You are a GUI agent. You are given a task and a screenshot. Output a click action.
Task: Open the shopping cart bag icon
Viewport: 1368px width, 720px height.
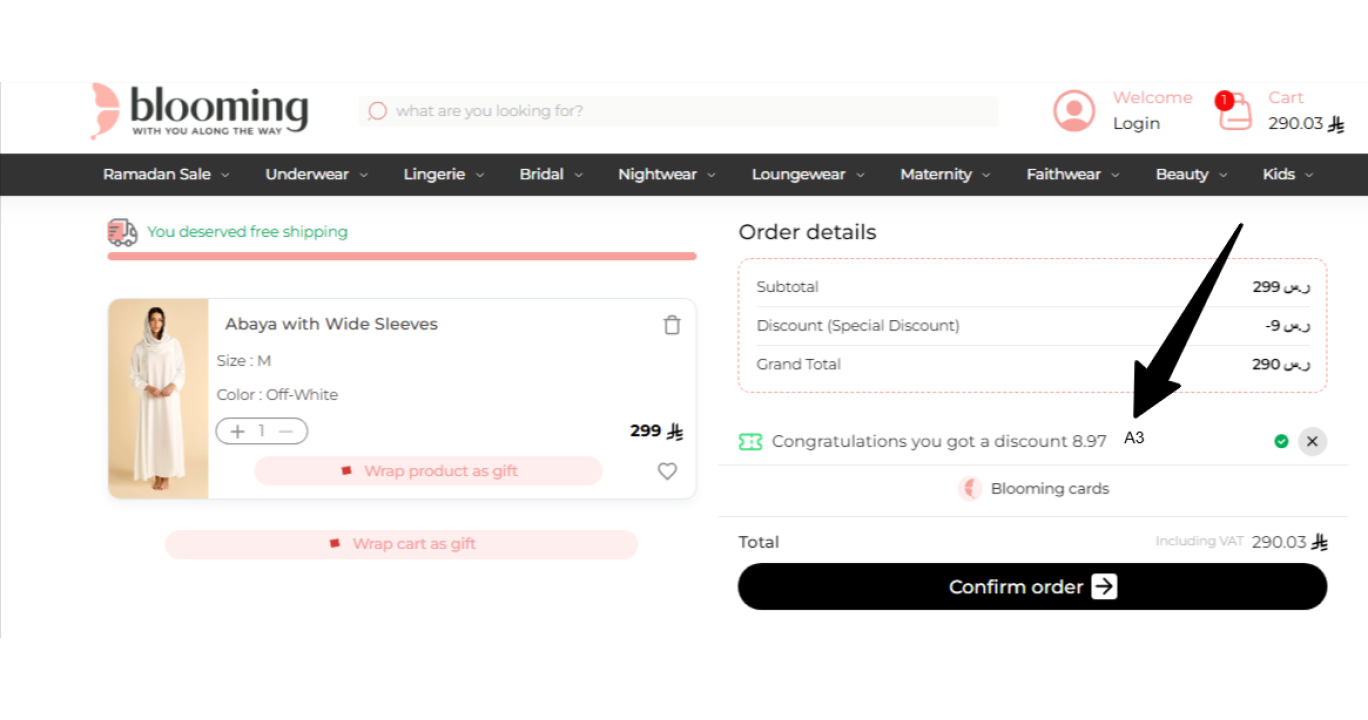click(x=1235, y=111)
